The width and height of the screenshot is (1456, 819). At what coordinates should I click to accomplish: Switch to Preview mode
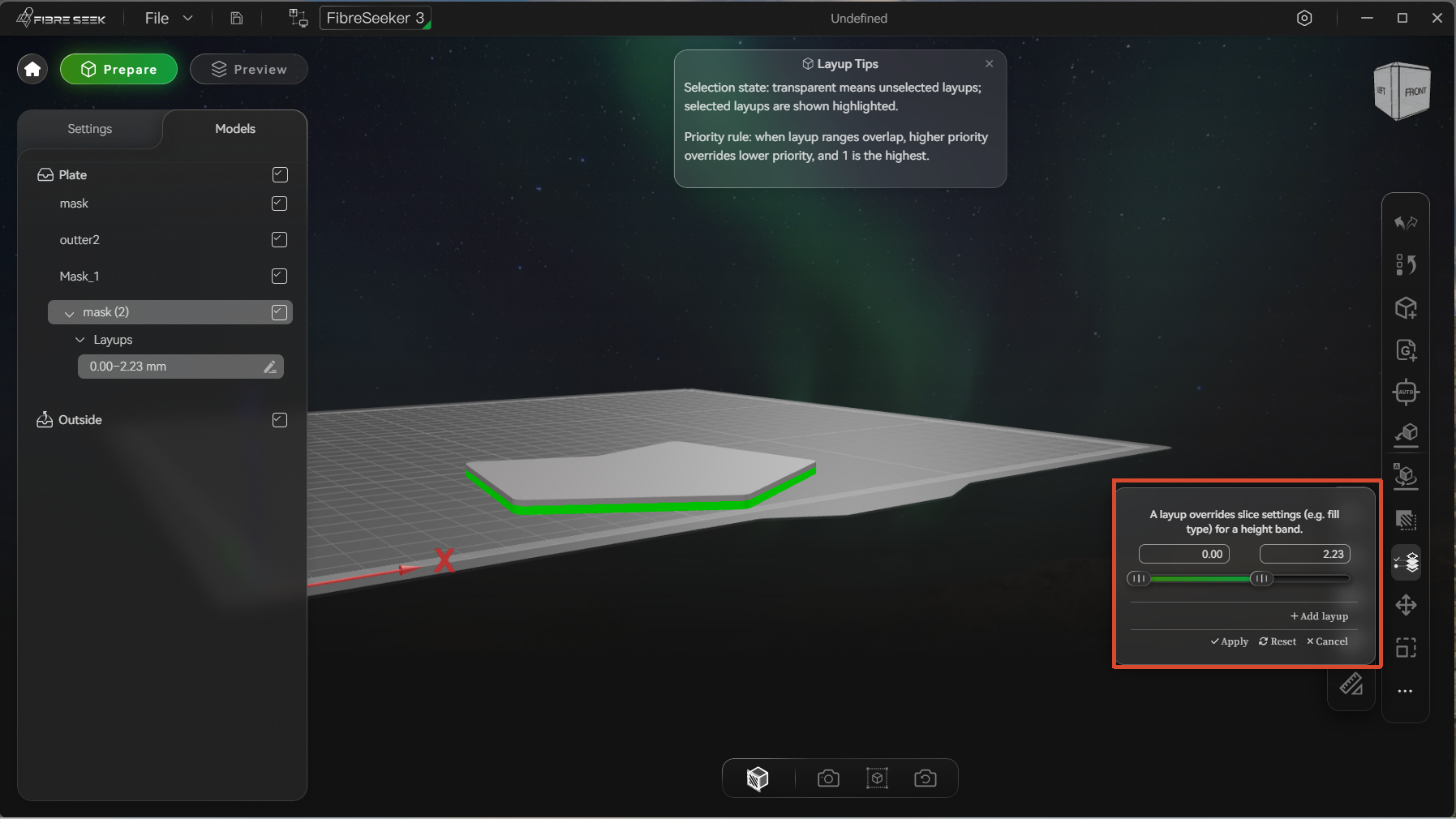pyautogui.click(x=249, y=69)
